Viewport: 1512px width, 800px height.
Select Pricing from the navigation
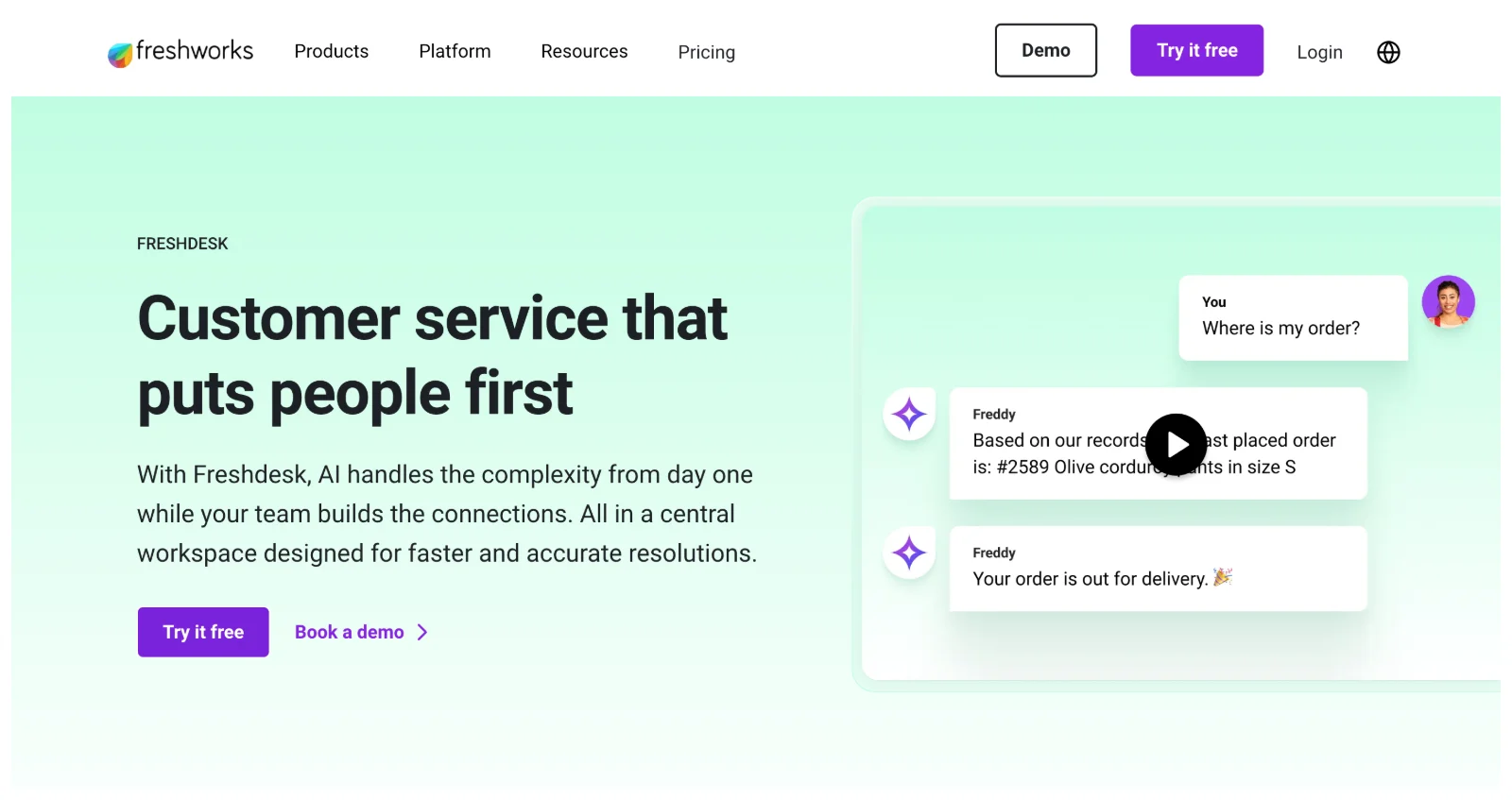pyautogui.click(x=706, y=52)
